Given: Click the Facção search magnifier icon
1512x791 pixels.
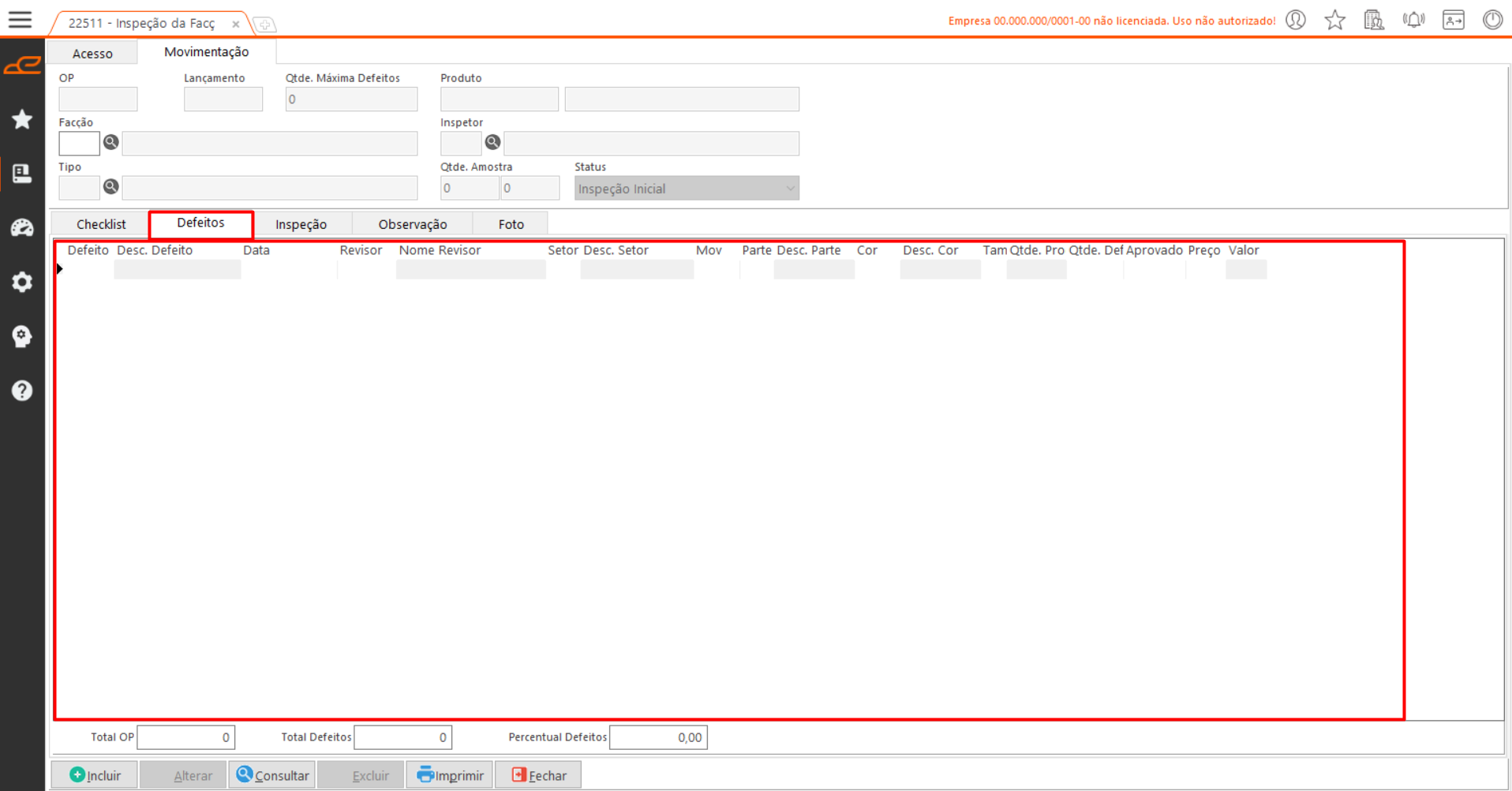Looking at the screenshot, I should pos(111,143).
